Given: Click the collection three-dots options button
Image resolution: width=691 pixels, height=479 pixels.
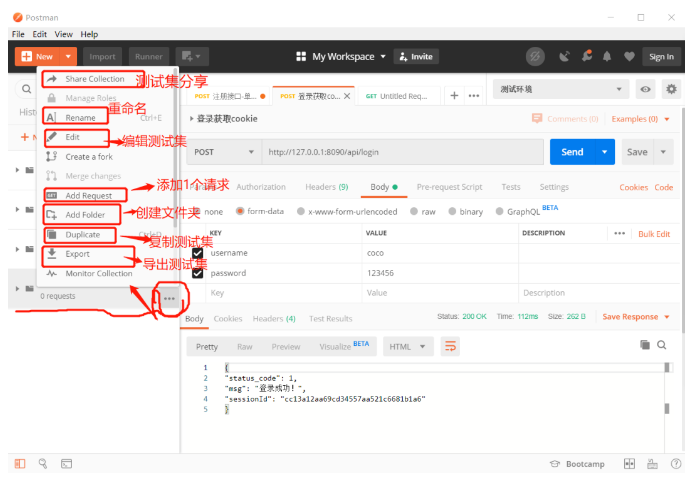Looking at the screenshot, I should [x=169, y=299].
